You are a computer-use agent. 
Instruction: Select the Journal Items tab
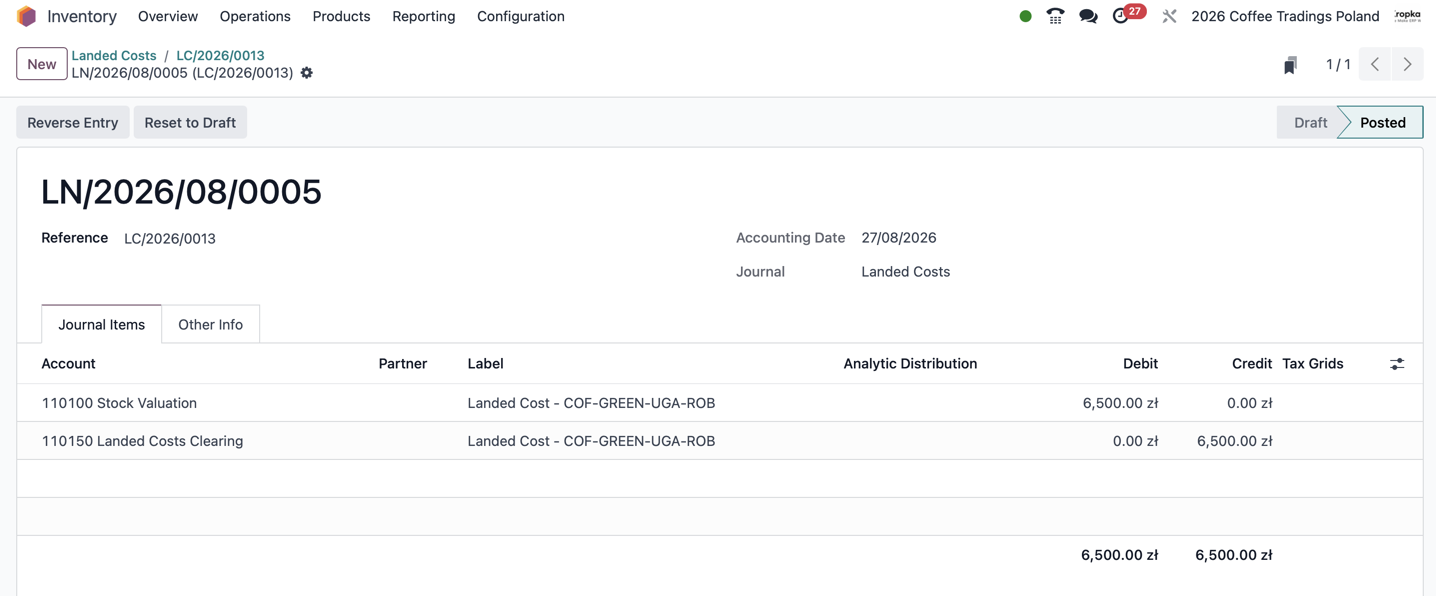101,324
